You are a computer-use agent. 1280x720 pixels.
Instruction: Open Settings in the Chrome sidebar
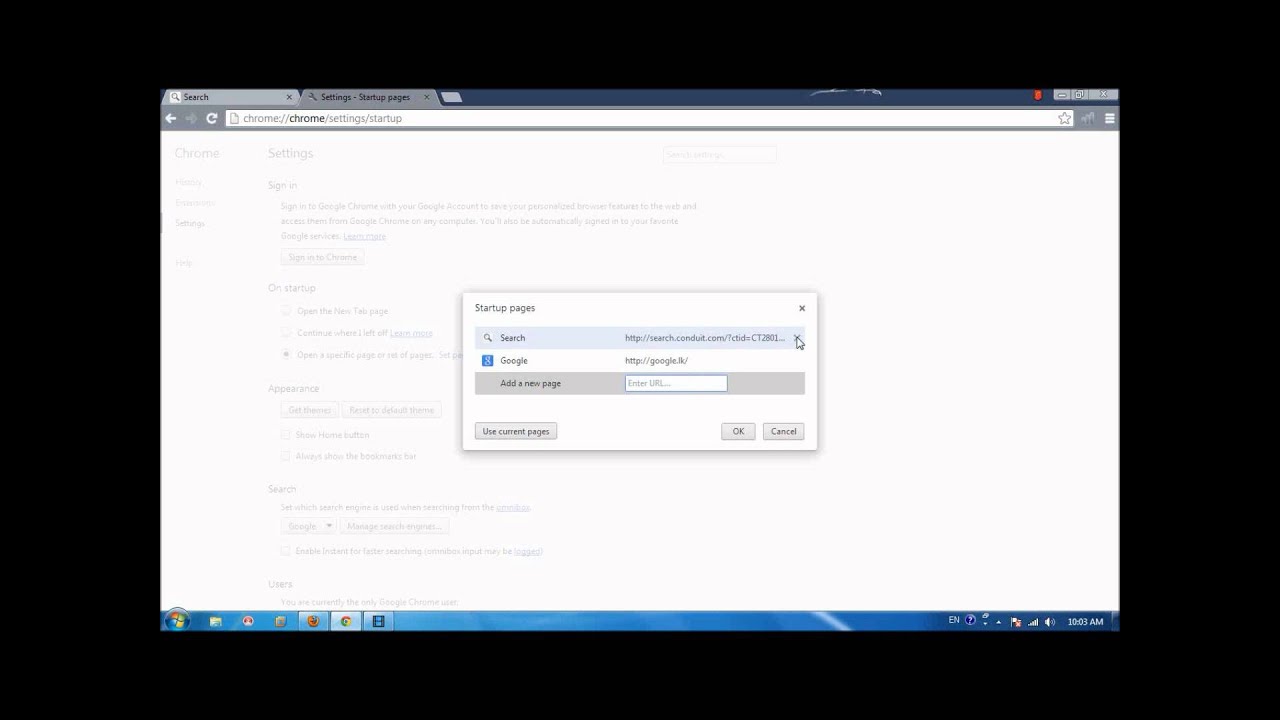tap(190, 223)
